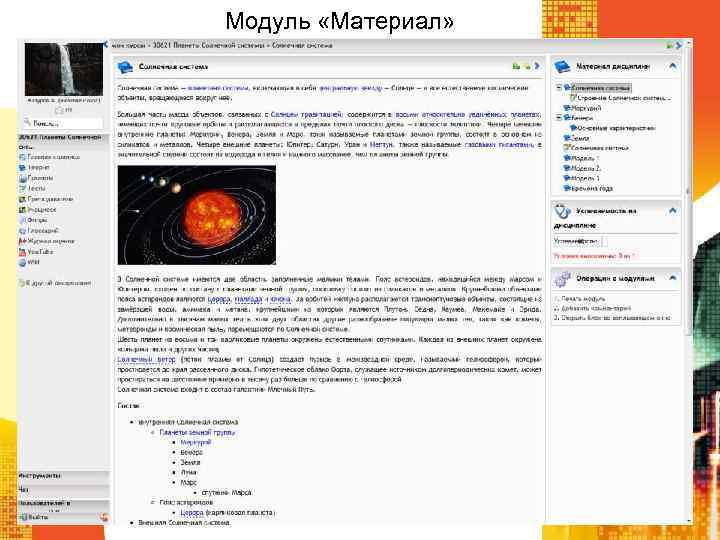This screenshot has height=540, width=720.
Task: Click the third operation Скрыть блок link
Action: point(615,318)
